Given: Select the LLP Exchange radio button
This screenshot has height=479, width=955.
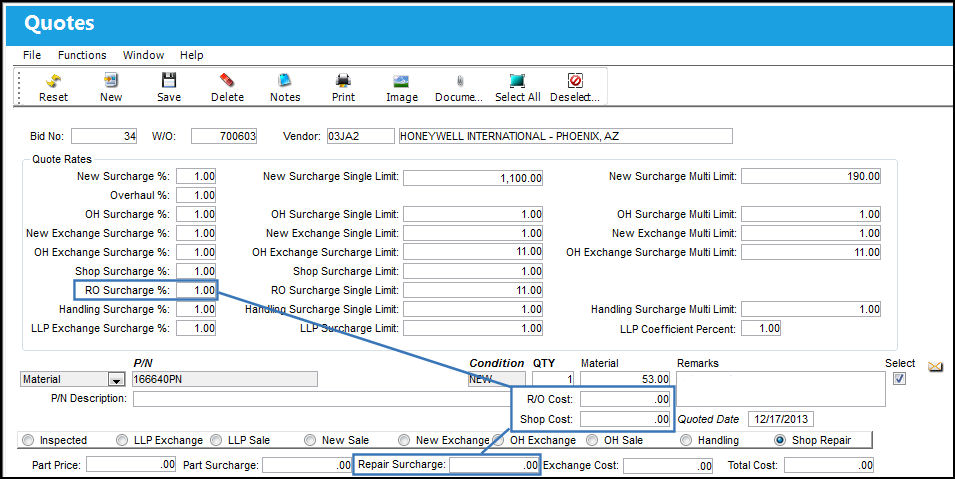Looking at the screenshot, I should tap(122, 440).
